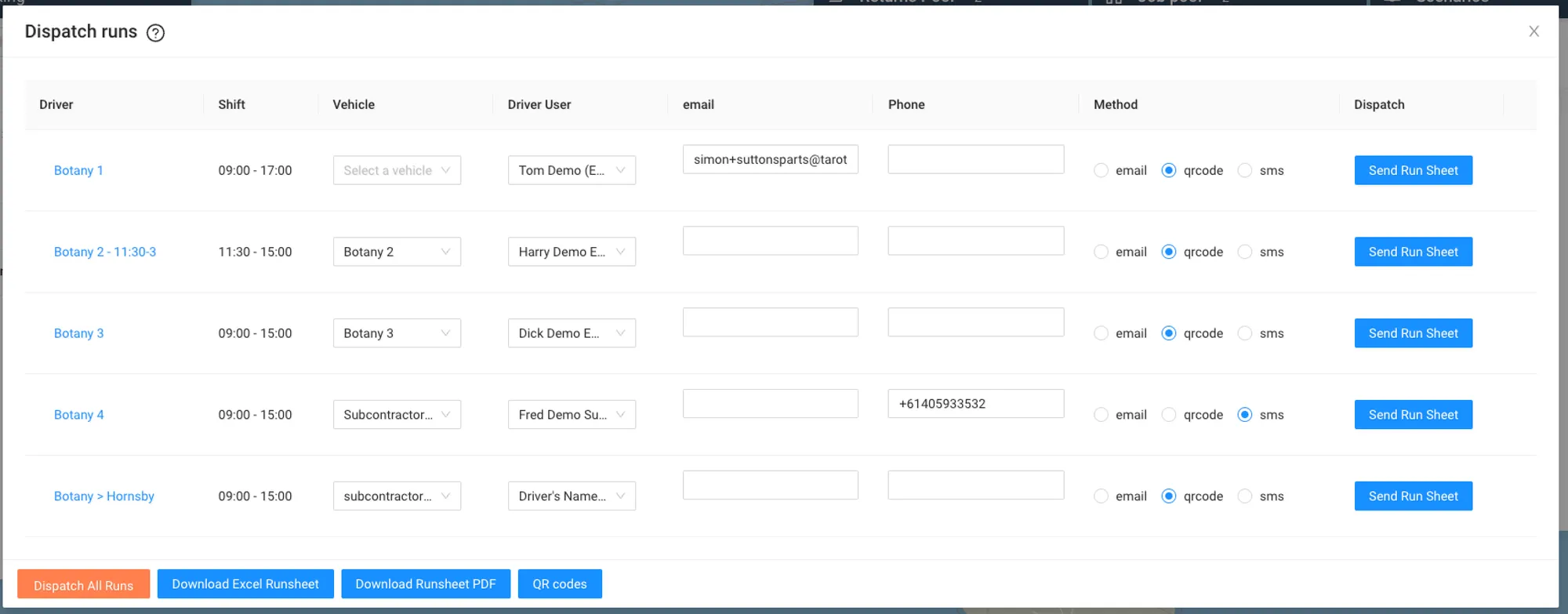Click the Method column header
1568x614 pixels.
(1116, 104)
